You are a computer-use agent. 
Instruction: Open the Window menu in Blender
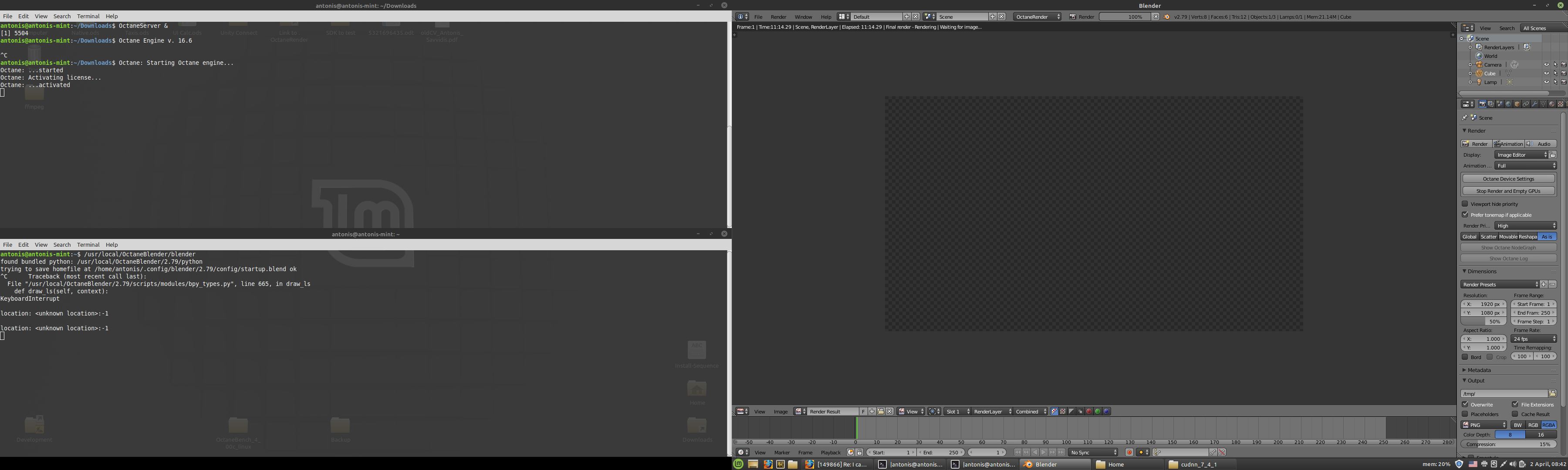point(803,17)
